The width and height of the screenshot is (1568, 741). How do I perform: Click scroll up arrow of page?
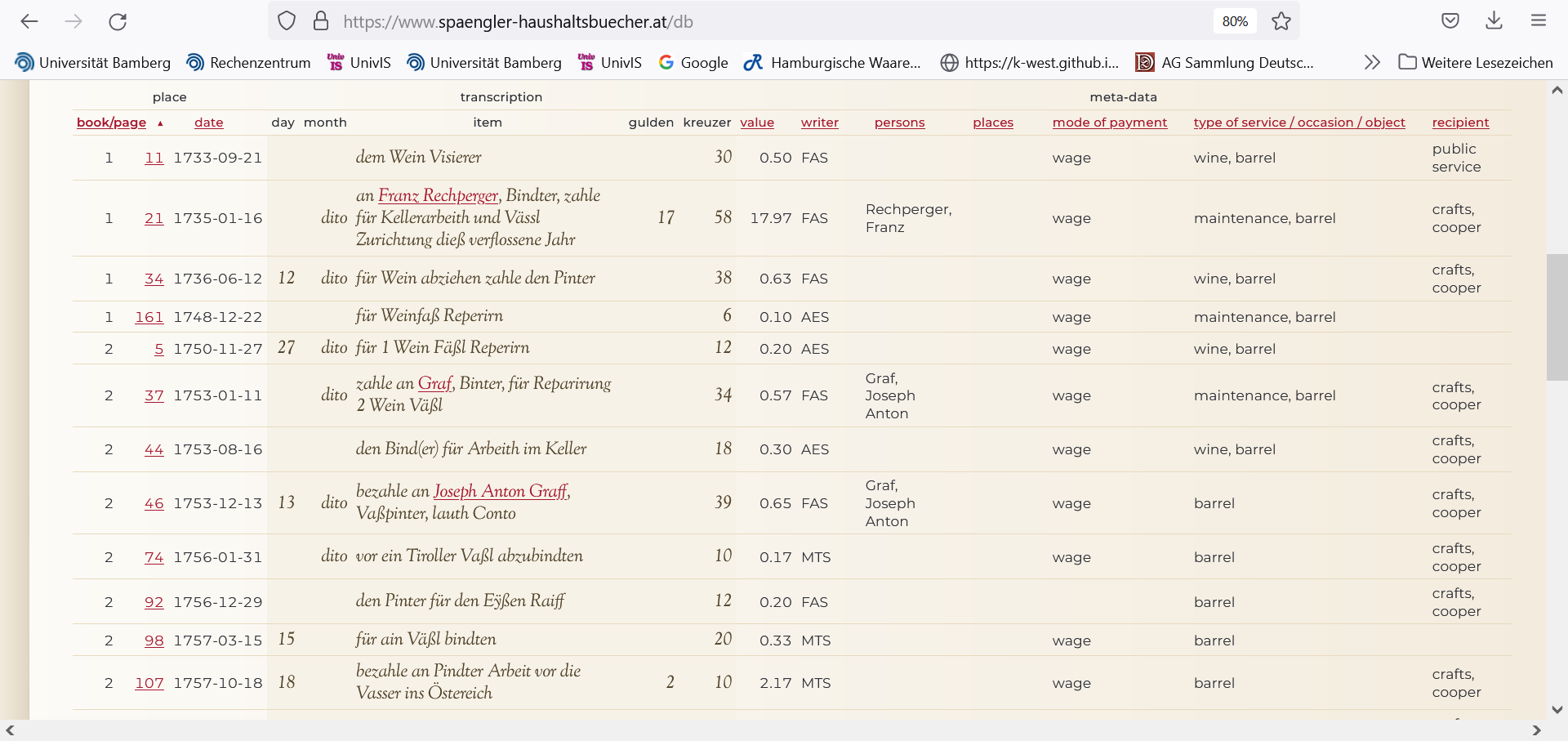(x=1557, y=90)
